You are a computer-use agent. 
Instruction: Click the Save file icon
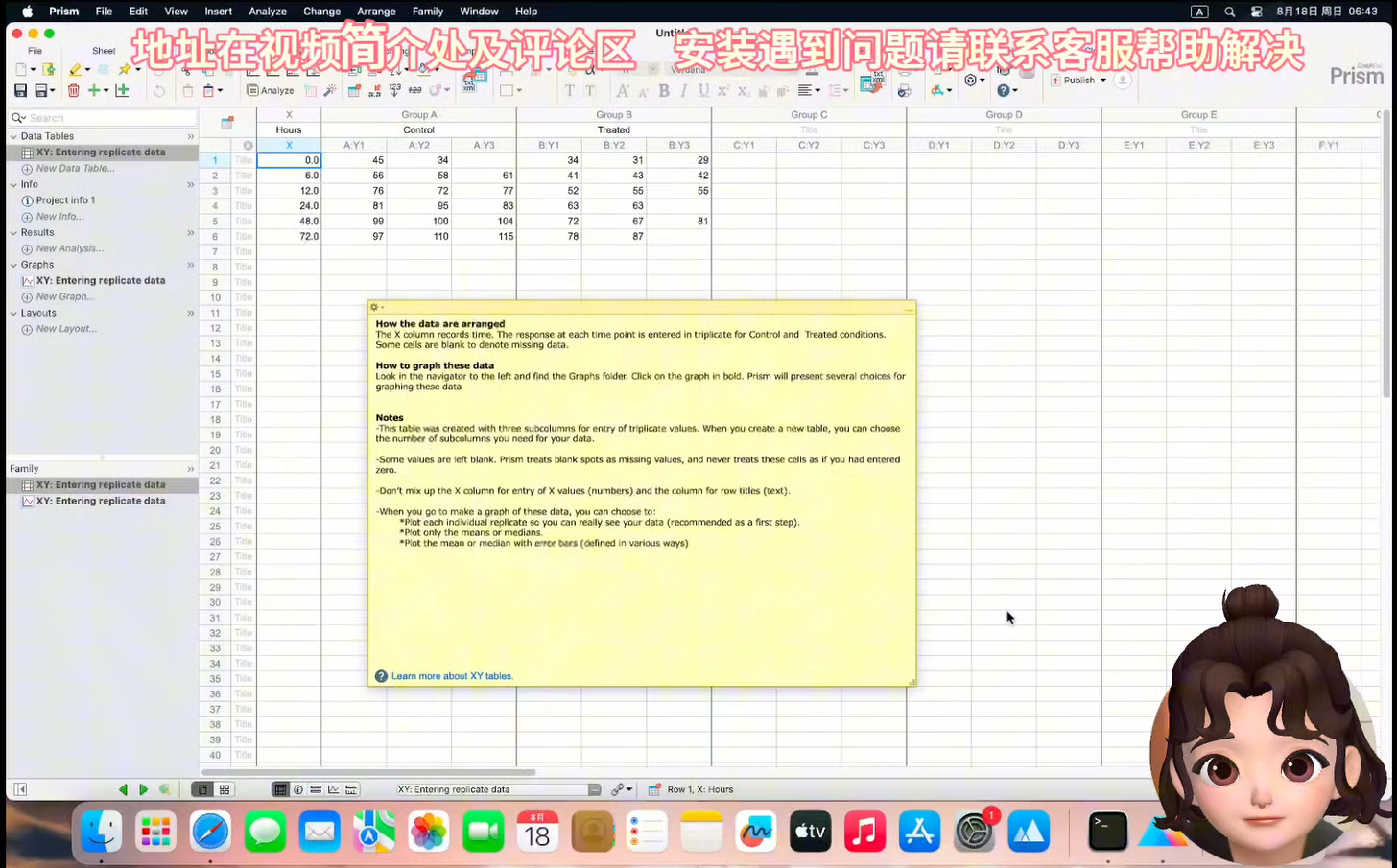[20, 90]
